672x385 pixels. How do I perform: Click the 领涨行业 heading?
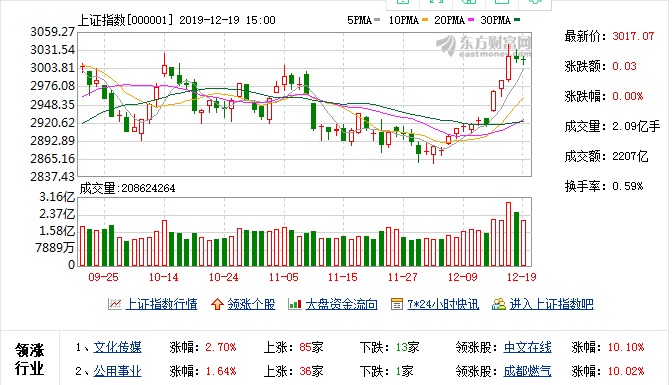(x=30, y=359)
